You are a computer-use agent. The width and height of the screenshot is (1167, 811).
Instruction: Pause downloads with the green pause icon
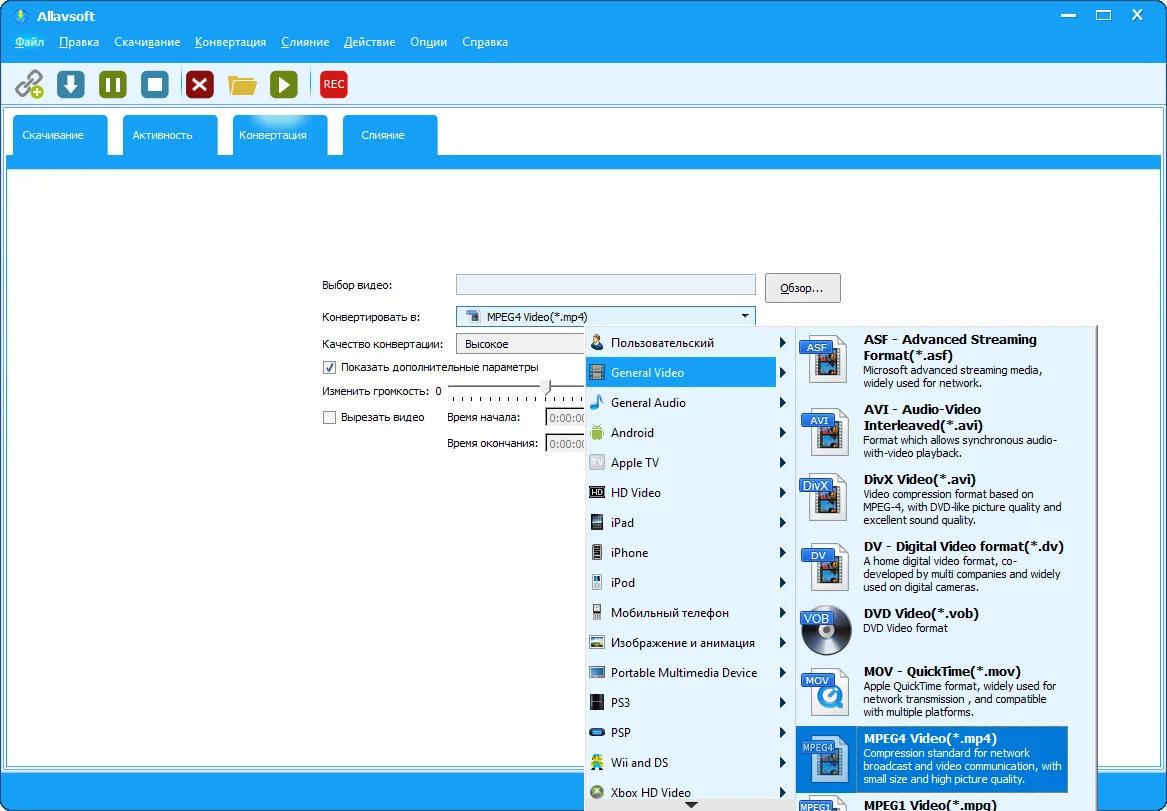112,85
